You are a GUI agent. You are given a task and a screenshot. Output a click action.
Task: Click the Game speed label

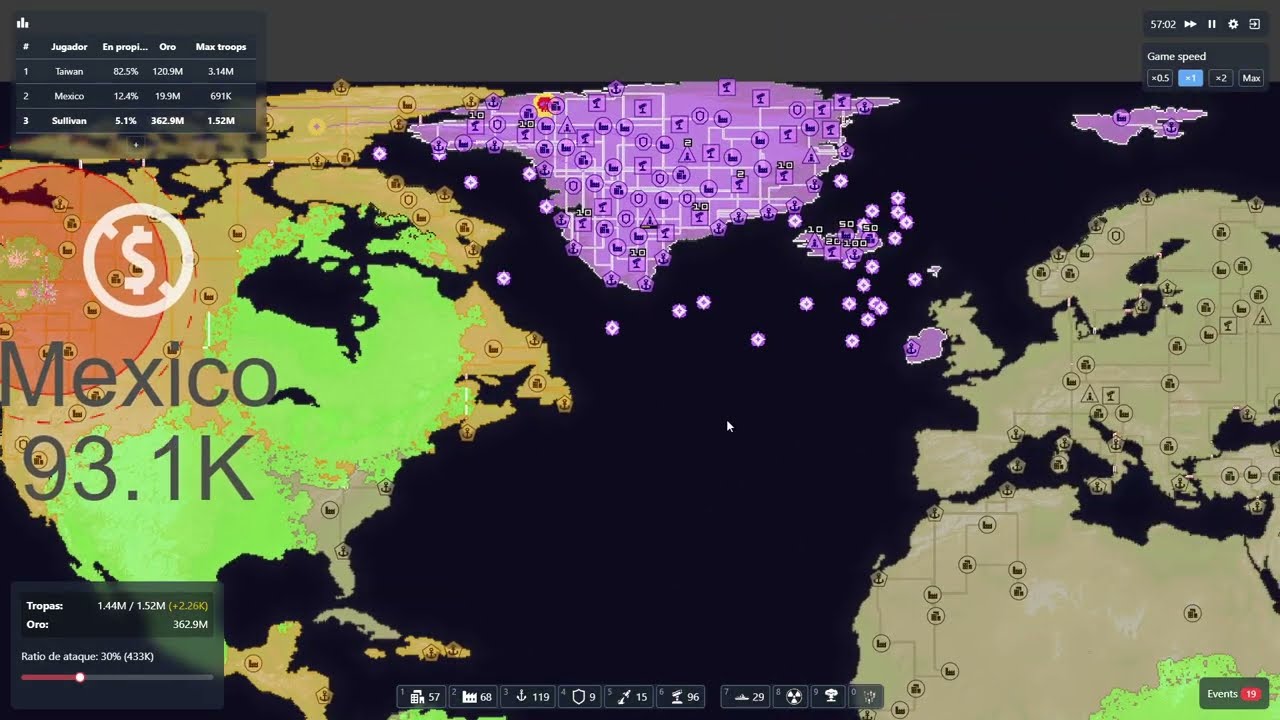click(1176, 57)
